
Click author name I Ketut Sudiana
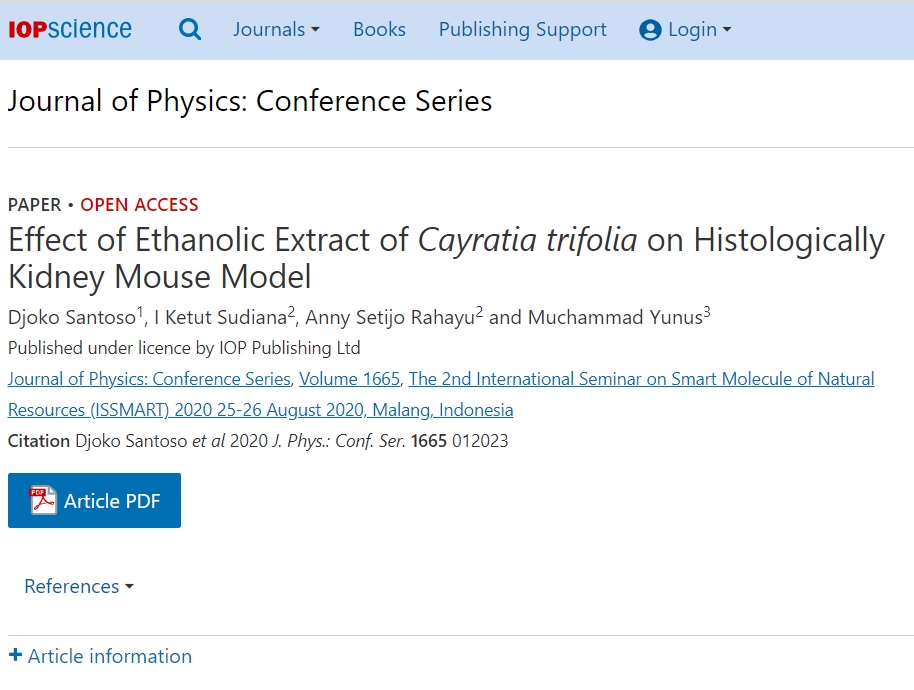pos(220,318)
